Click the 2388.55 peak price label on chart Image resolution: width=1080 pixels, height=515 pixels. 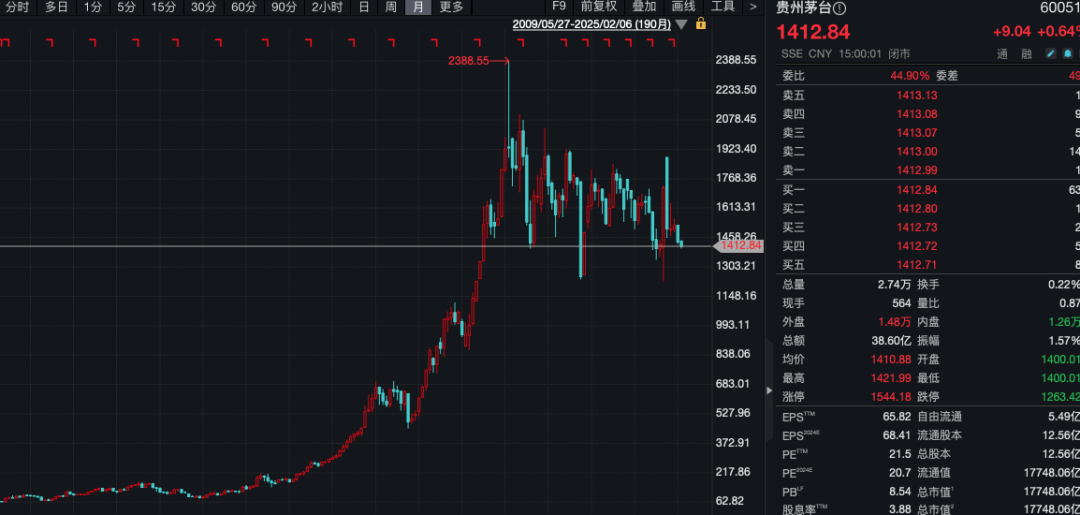(468, 61)
